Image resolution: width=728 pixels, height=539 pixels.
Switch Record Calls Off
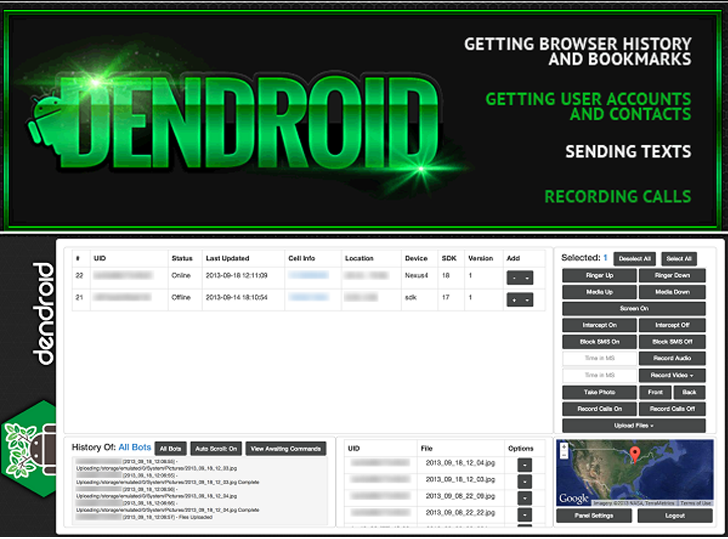click(x=672, y=409)
